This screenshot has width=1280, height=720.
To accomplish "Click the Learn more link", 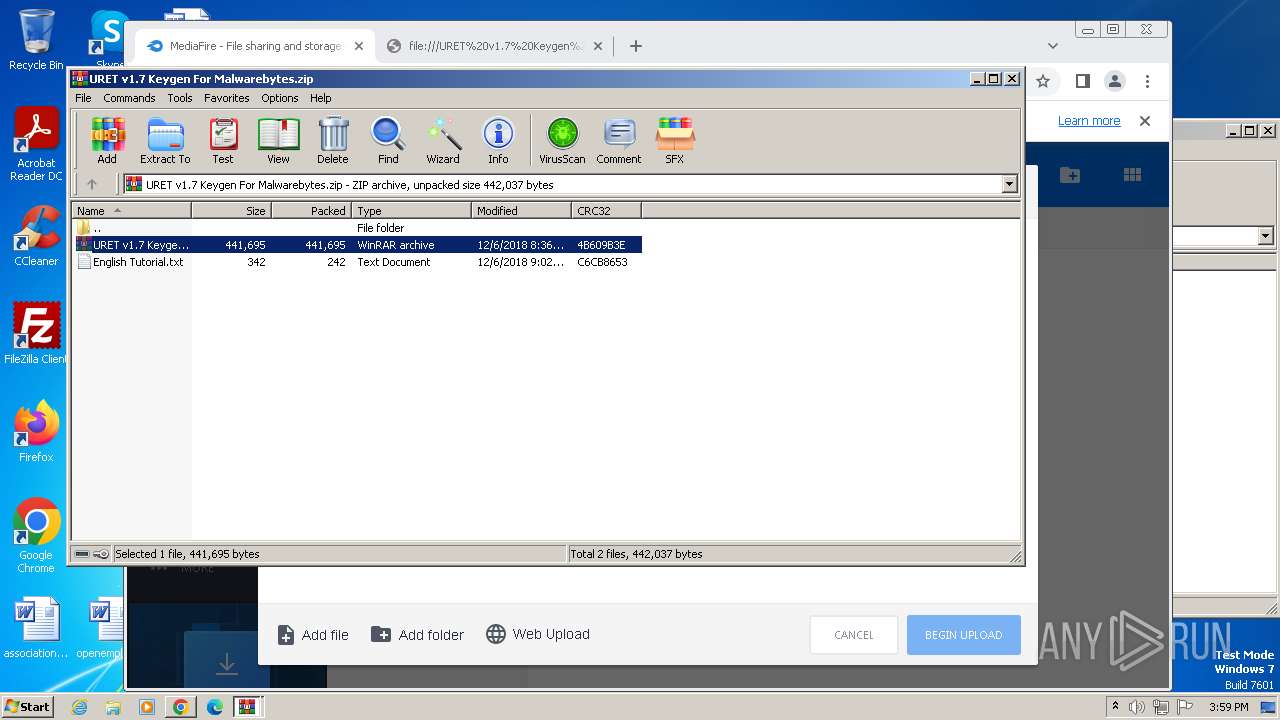I will [1089, 121].
